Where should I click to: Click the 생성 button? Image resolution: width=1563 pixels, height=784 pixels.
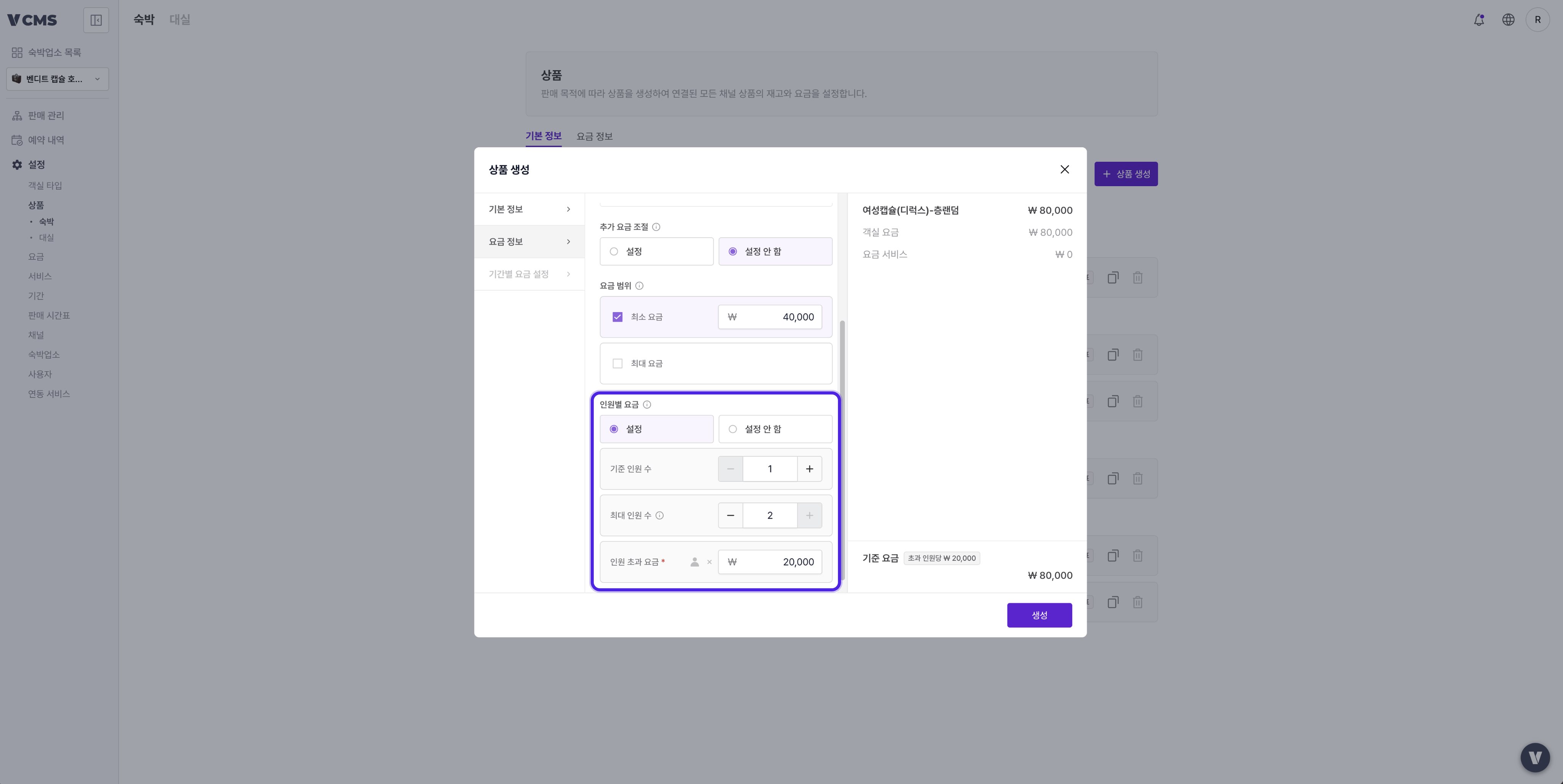[x=1039, y=615]
